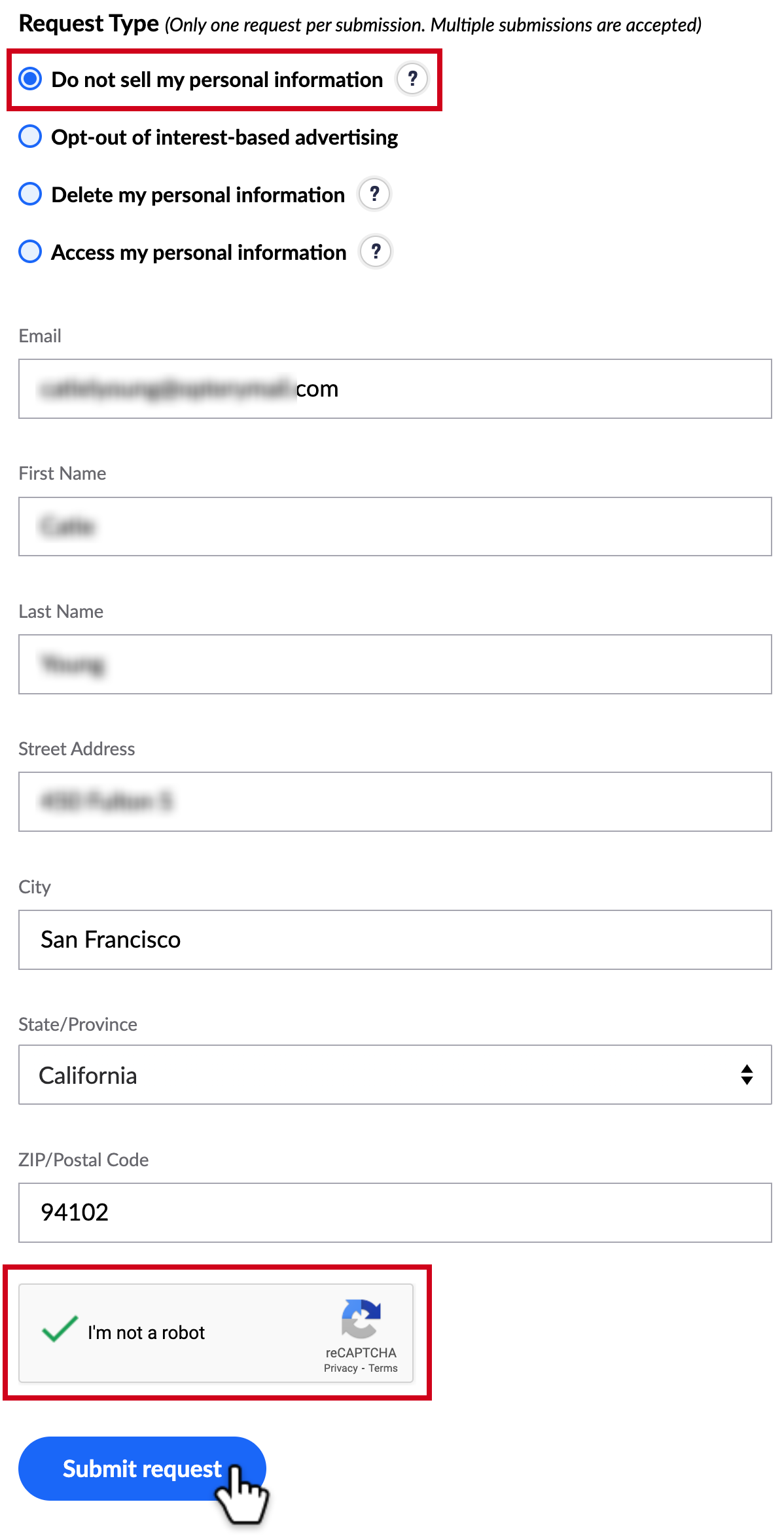Click the Last Name text box
This screenshot has height=1538, width=784.
(x=395, y=664)
